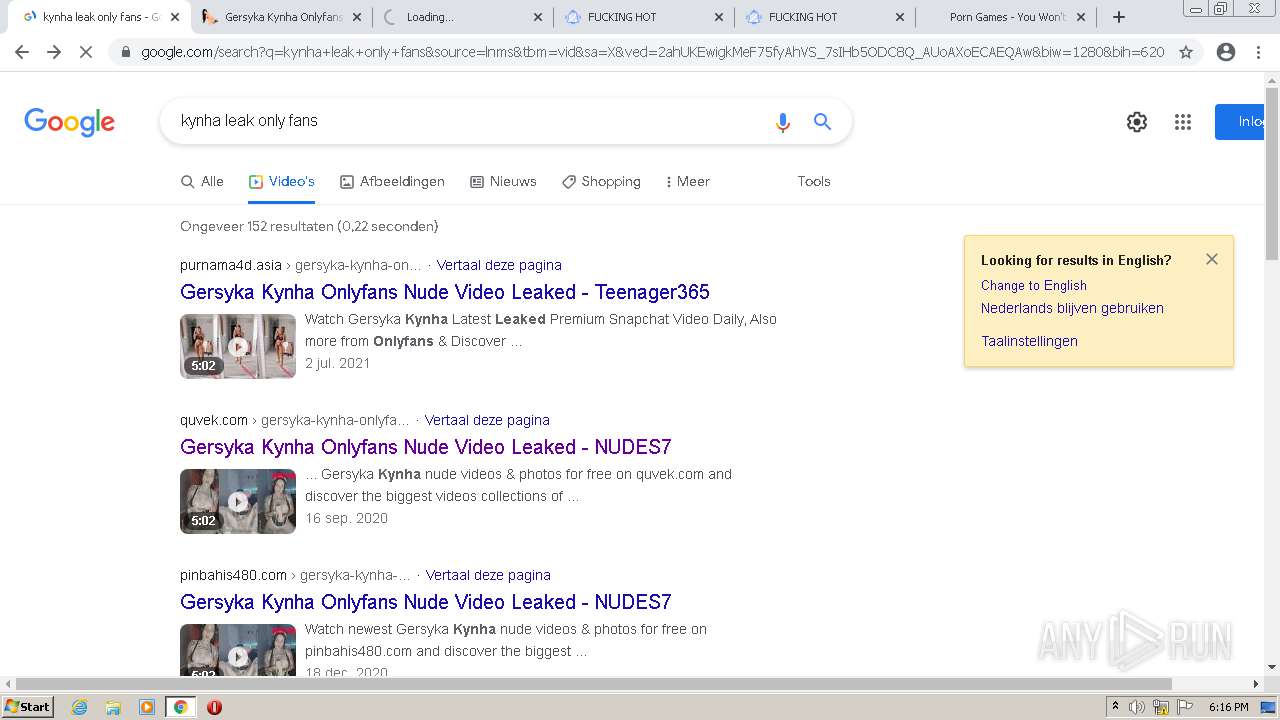Switch to the Afbeeldingen tab

[392, 181]
